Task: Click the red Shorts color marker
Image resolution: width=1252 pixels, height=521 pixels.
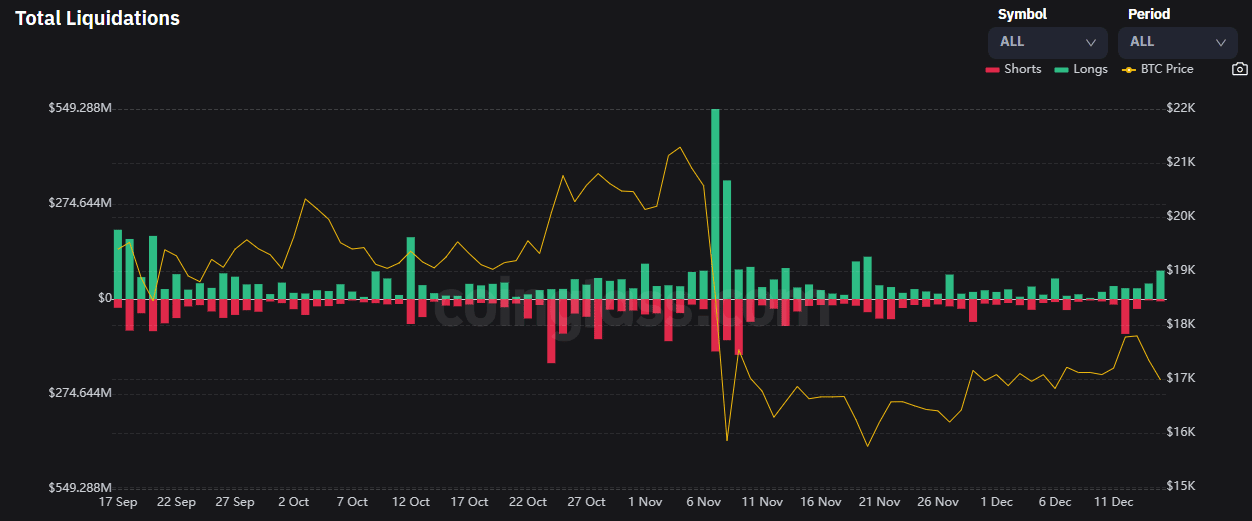Action: 992,70
